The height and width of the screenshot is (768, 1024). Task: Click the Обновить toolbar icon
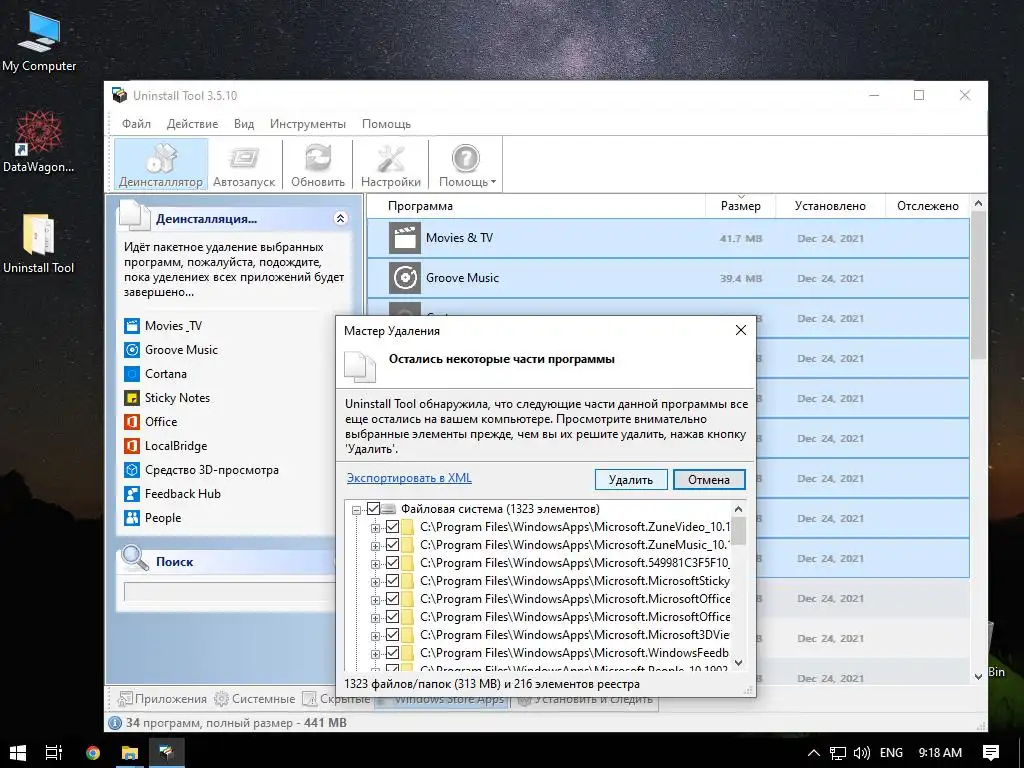(x=317, y=165)
